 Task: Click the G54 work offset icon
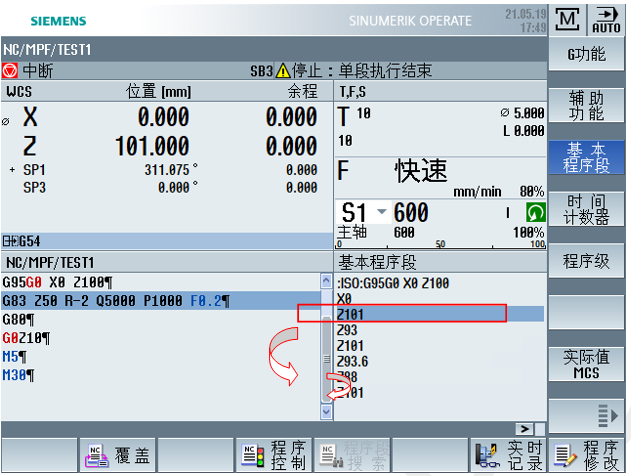(11, 241)
